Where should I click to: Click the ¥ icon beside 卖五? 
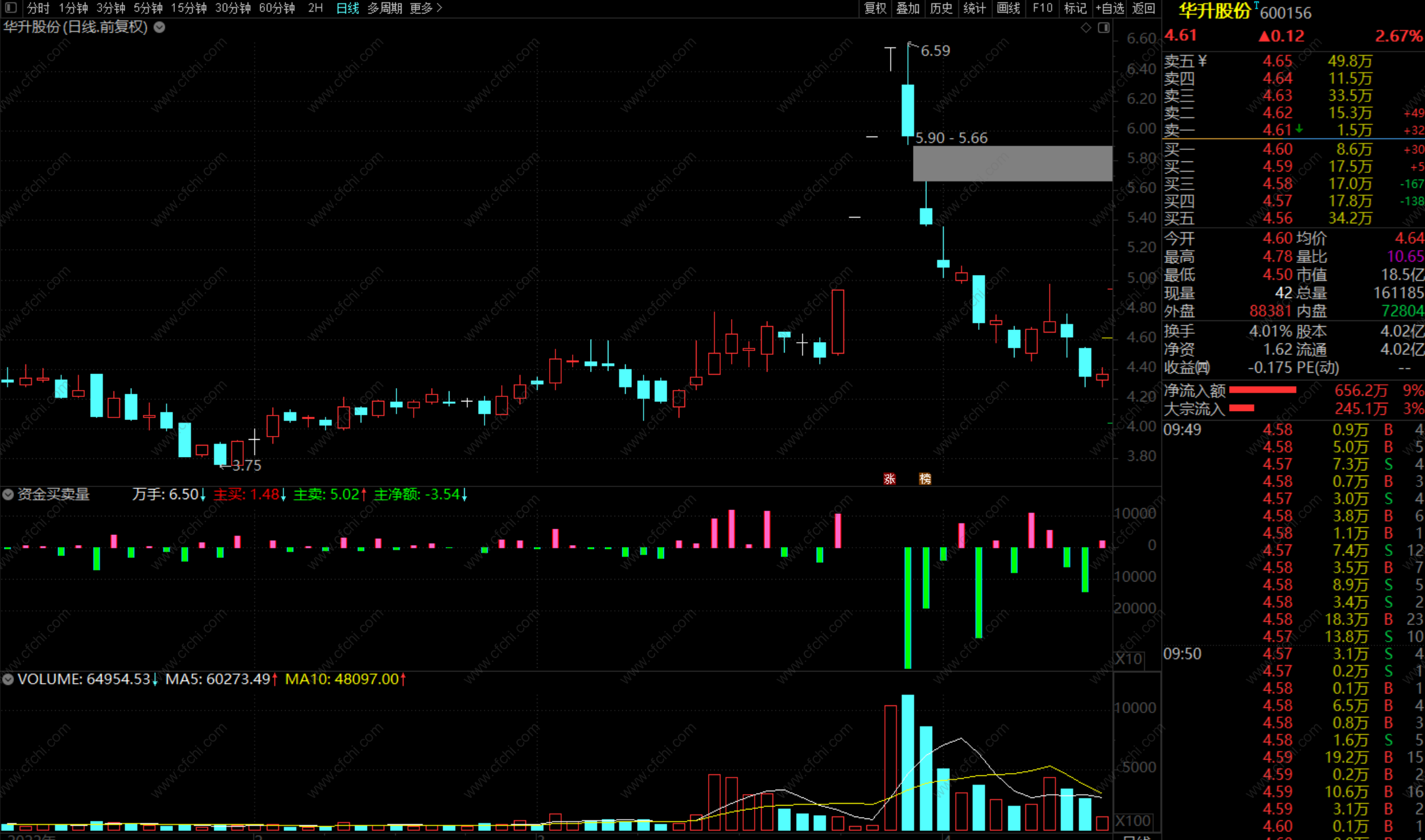pyautogui.click(x=1203, y=61)
